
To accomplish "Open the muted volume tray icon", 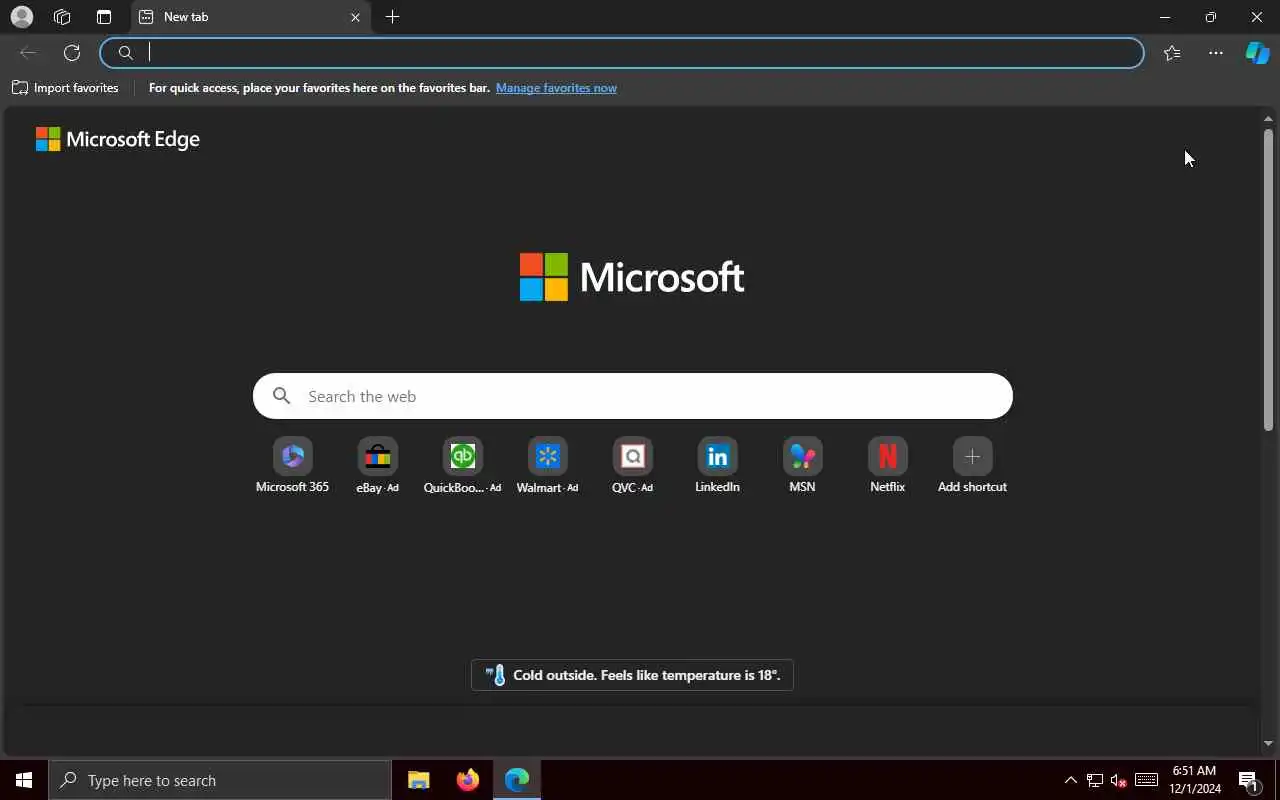I will pyautogui.click(x=1119, y=780).
